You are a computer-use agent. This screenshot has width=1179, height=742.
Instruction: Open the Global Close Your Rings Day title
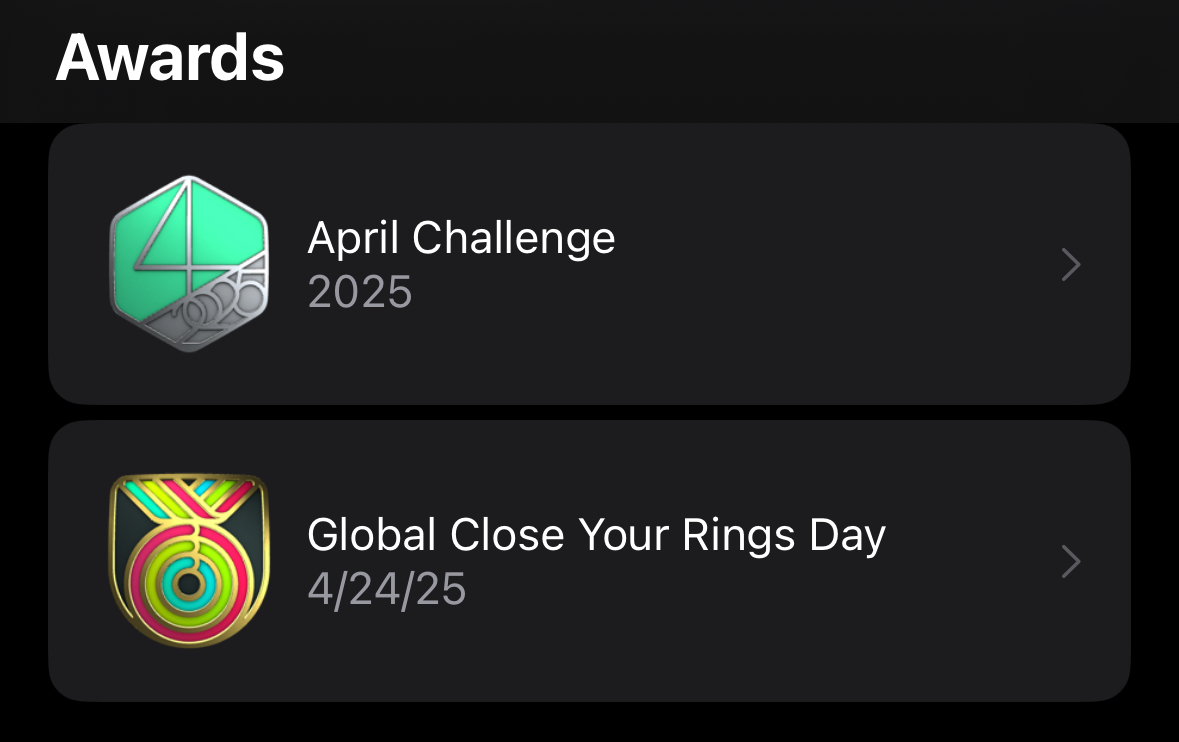pyautogui.click(x=596, y=535)
